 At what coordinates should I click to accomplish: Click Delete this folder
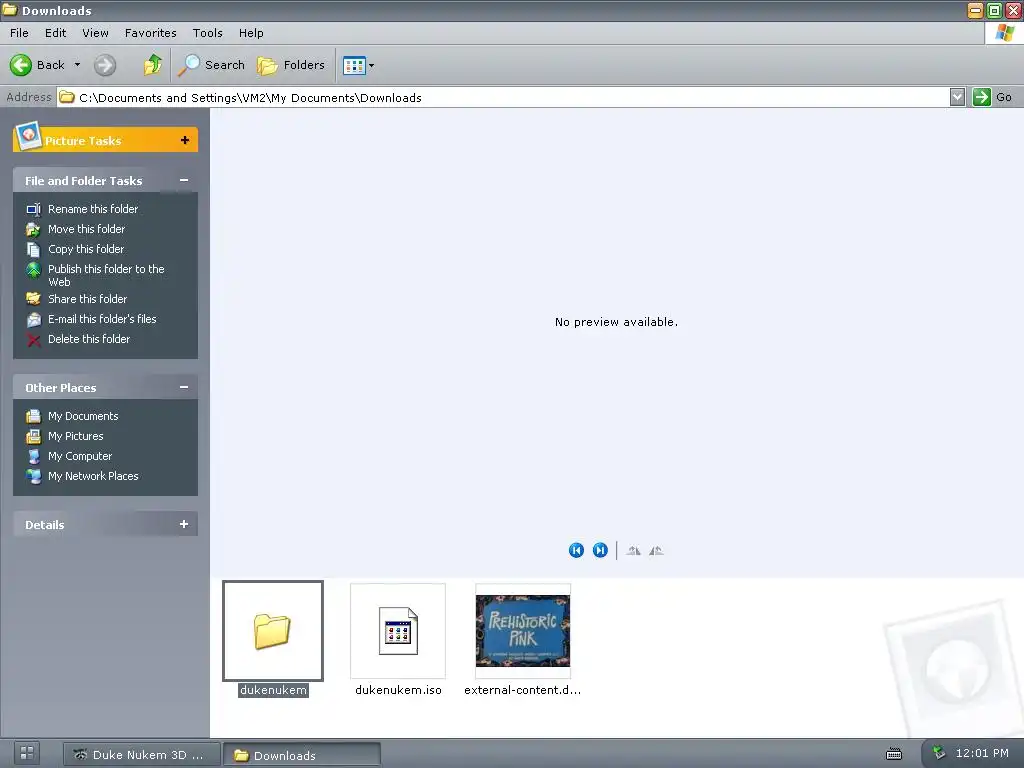(89, 339)
